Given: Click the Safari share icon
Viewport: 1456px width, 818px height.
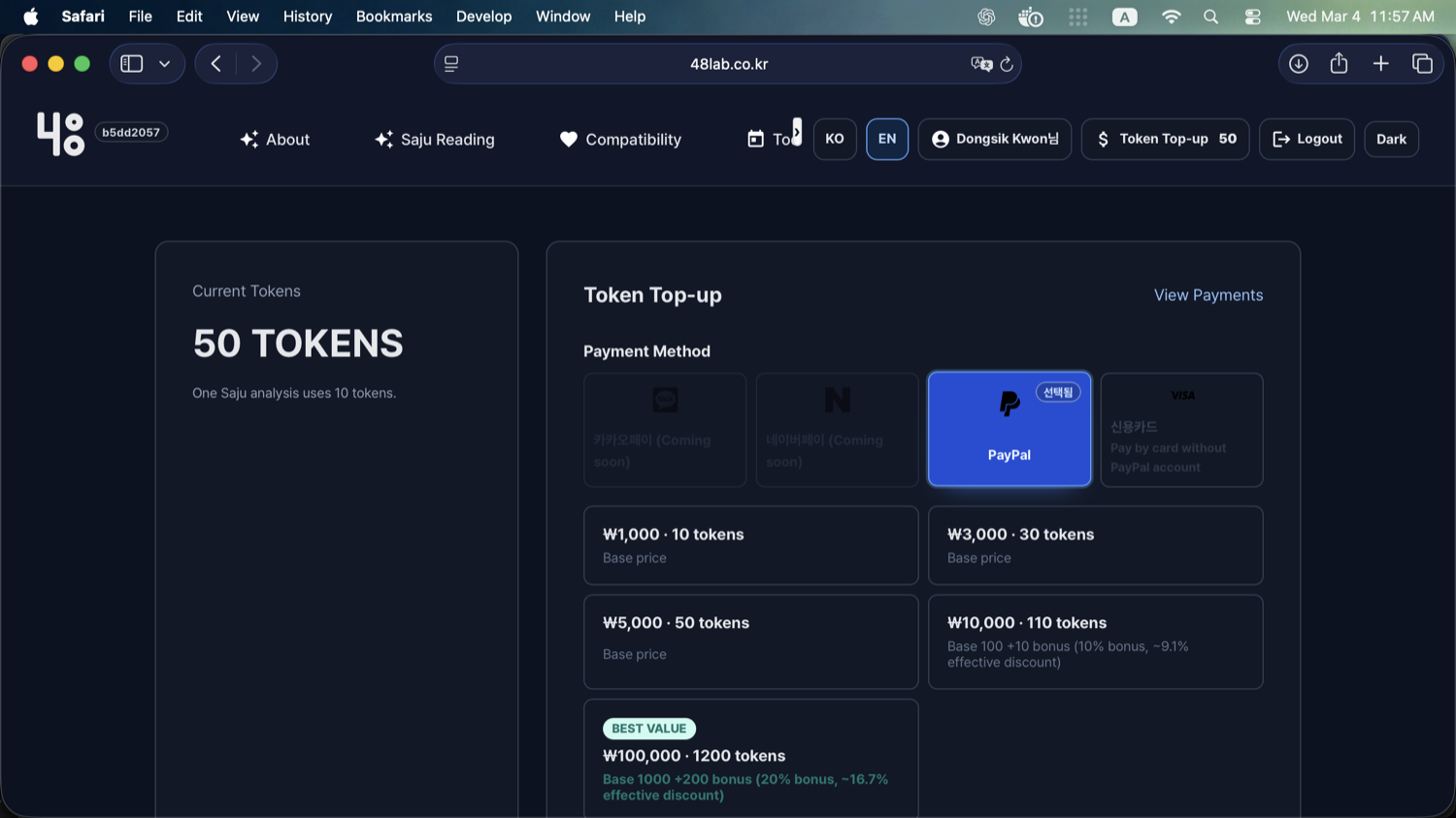Looking at the screenshot, I should 1339,64.
